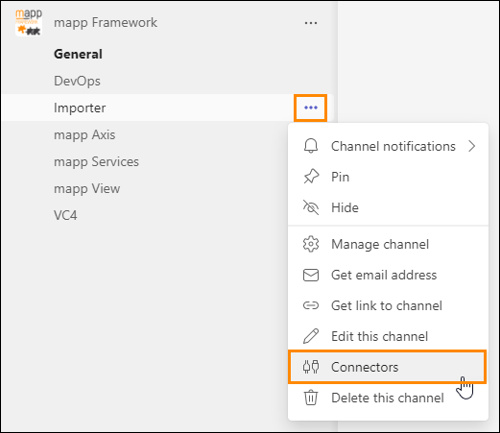Click the pencil edit icon
The image size is (500, 433).
311,336
